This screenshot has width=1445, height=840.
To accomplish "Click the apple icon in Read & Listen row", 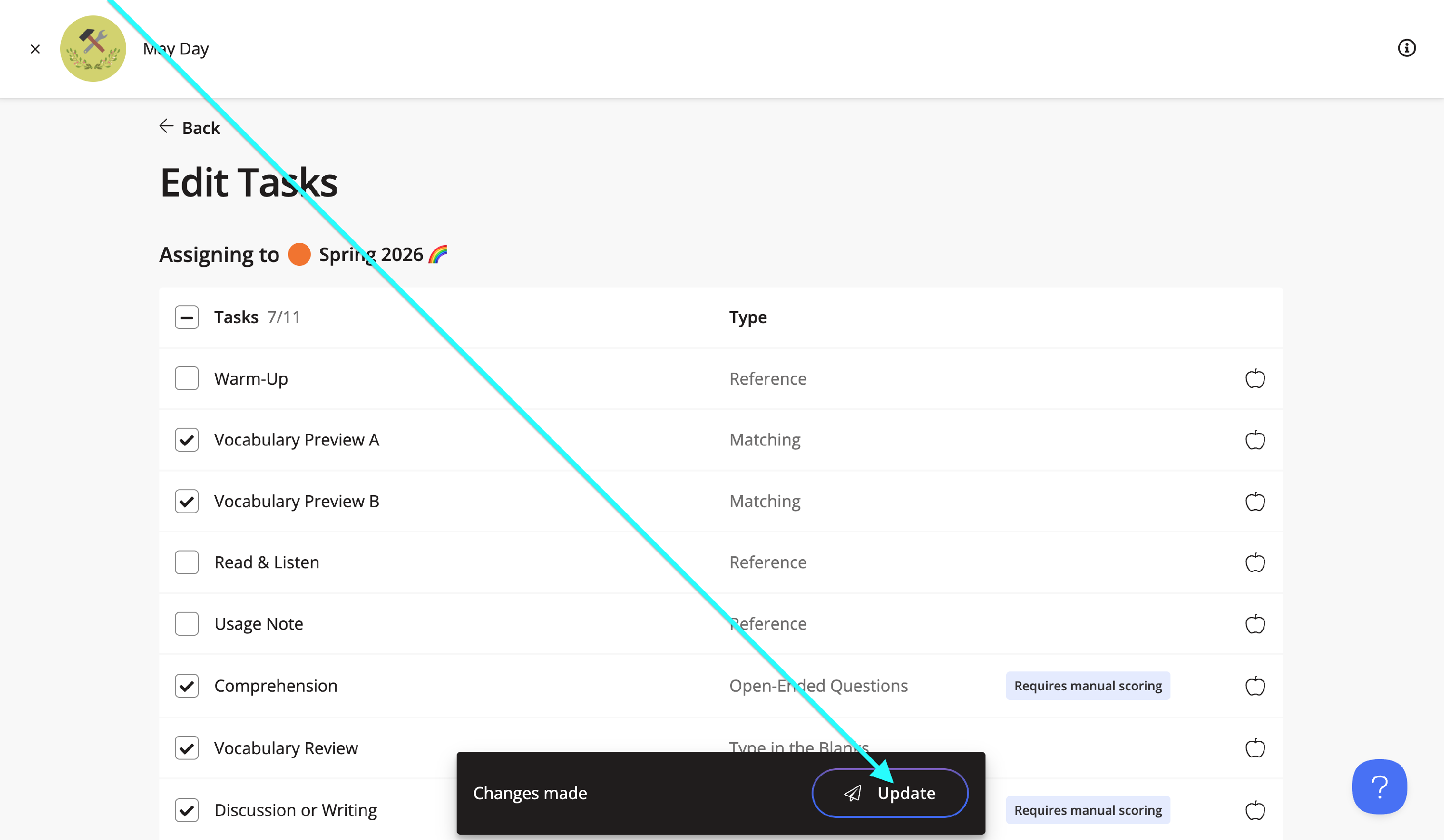I will tap(1255, 563).
